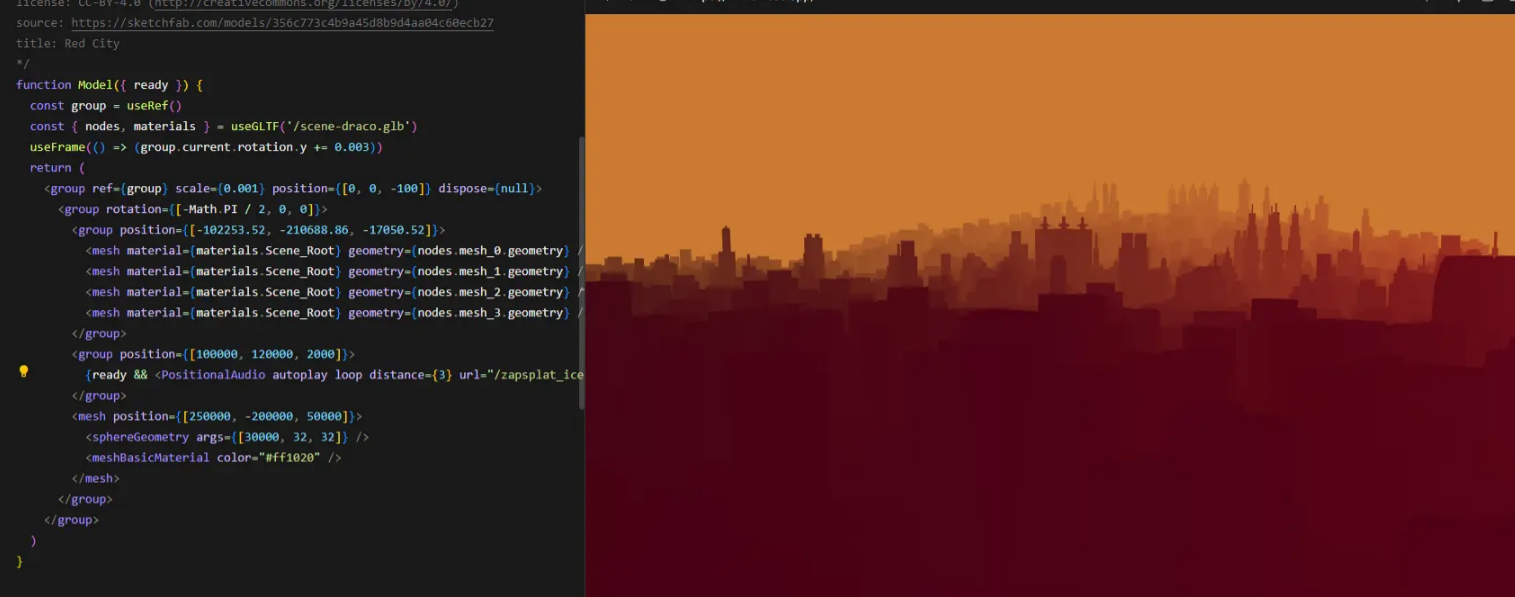
Task: Click "nodes.mesh_2.geometry" in the code
Action: pyautogui.click(x=491, y=292)
